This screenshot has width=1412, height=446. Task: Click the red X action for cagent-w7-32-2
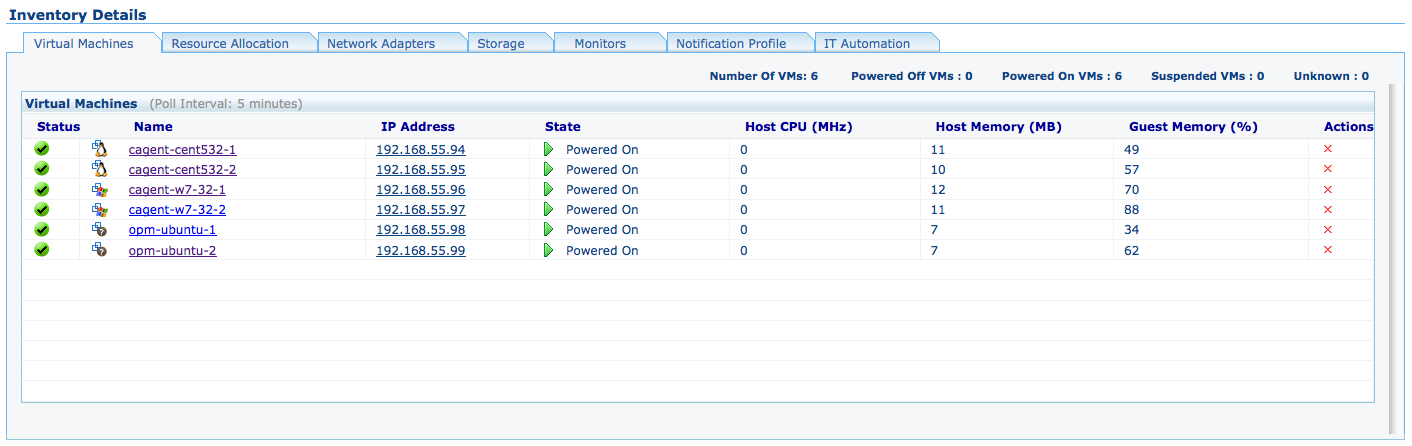pyautogui.click(x=1328, y=210)
